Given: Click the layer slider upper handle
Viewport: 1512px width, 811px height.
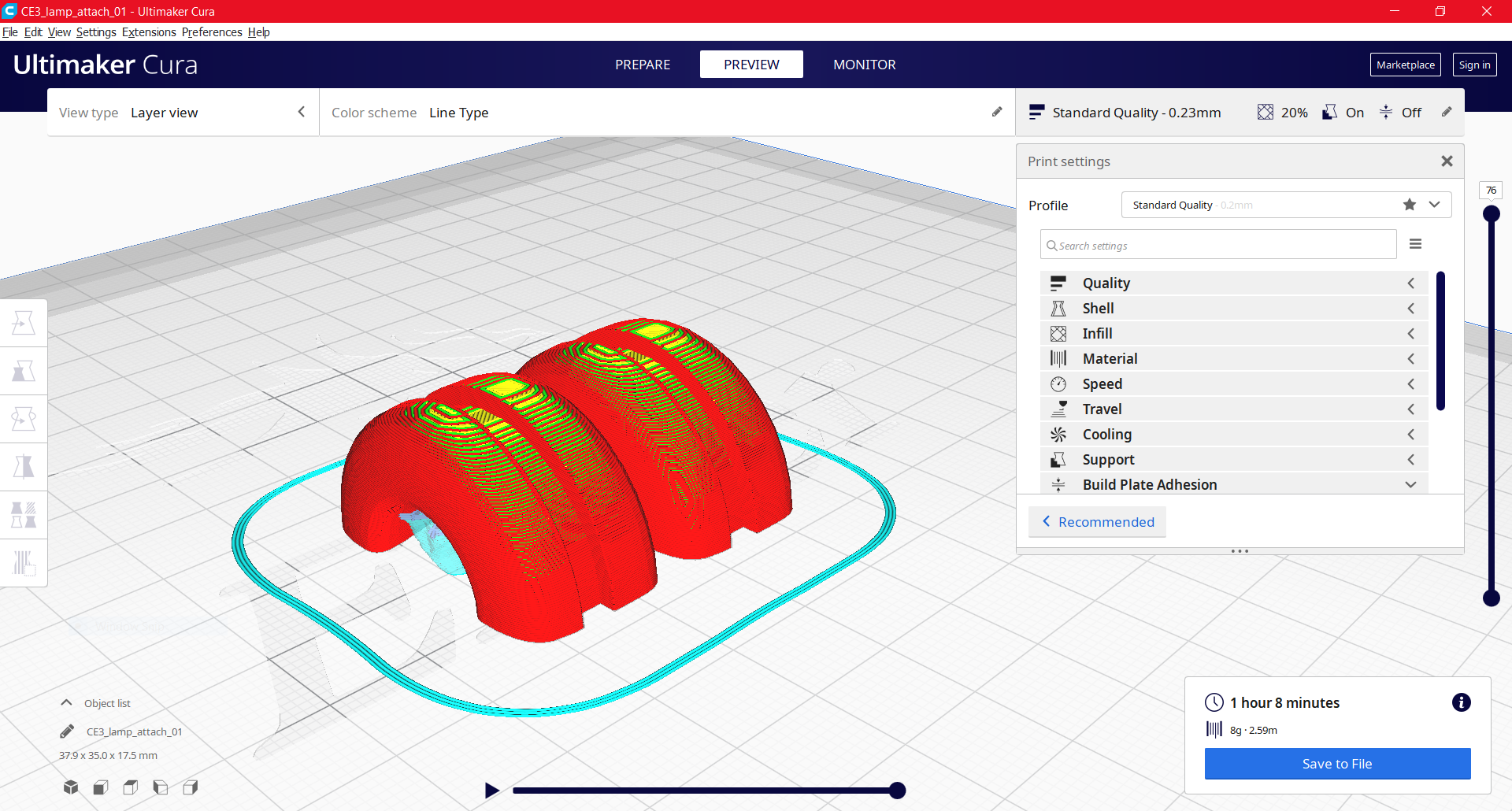Looking at the screenshot, I should (1491, 213).
